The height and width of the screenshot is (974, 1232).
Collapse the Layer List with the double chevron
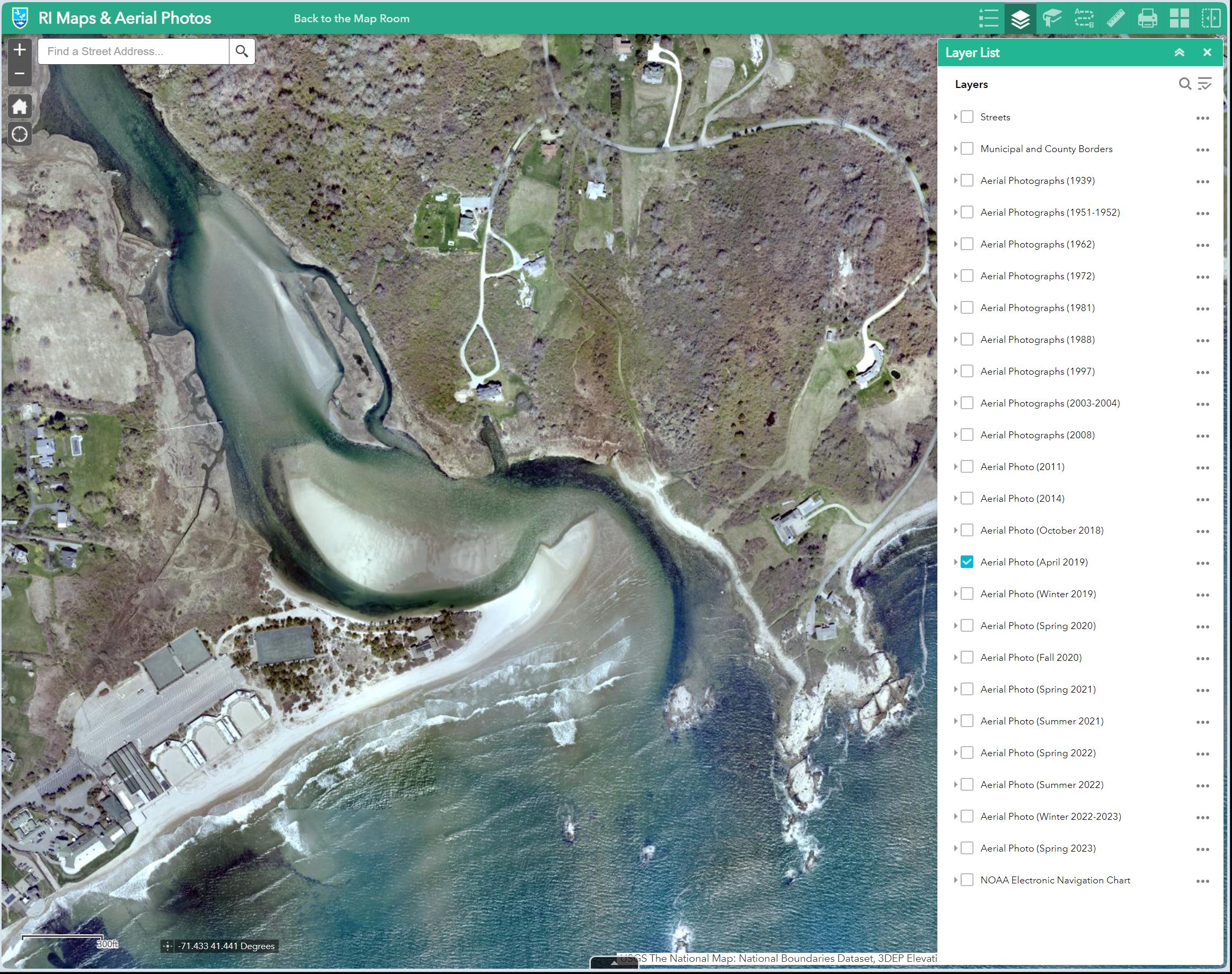pos(1179,52)
